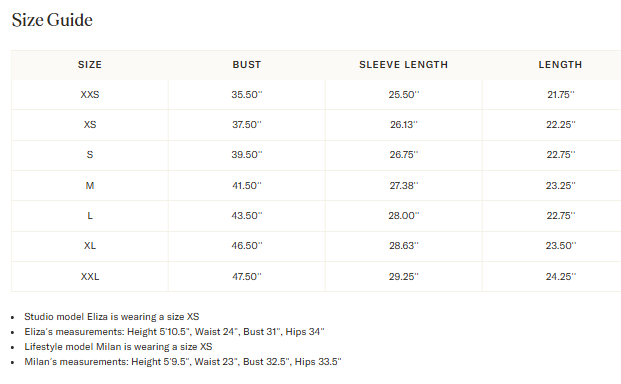Viewport: 621px width, 384px height.
Task: Click the 26.13" sleeve length cell
Action: (x=404, y=125)
